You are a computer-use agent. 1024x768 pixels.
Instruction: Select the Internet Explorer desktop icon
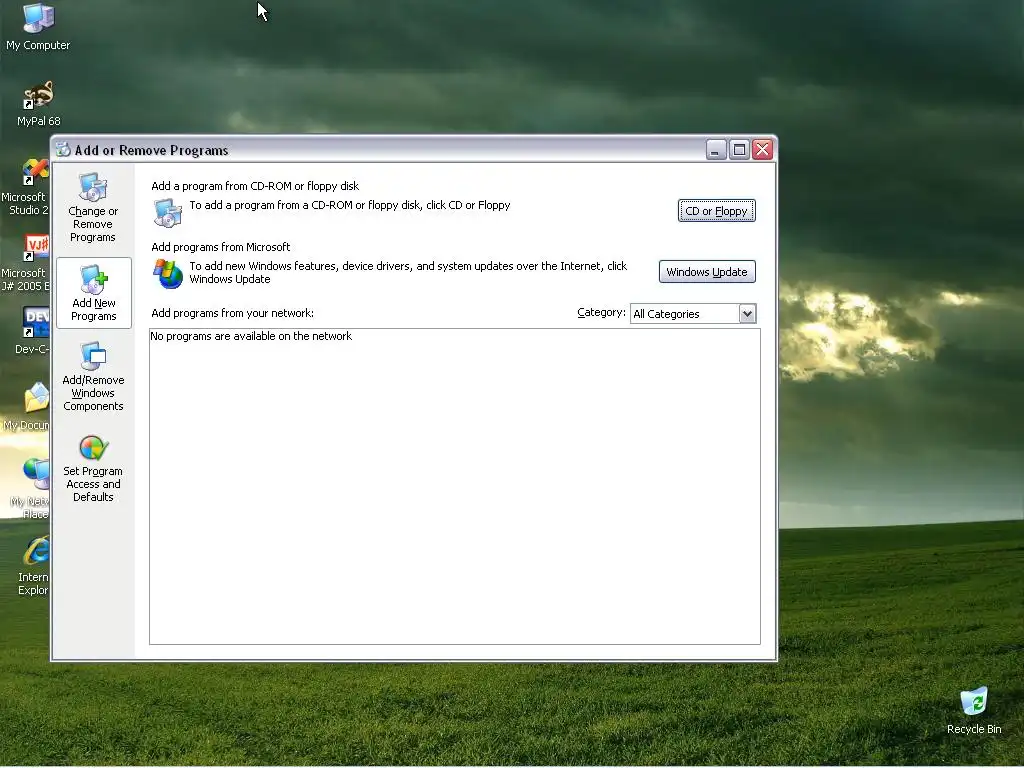[33, 566]
